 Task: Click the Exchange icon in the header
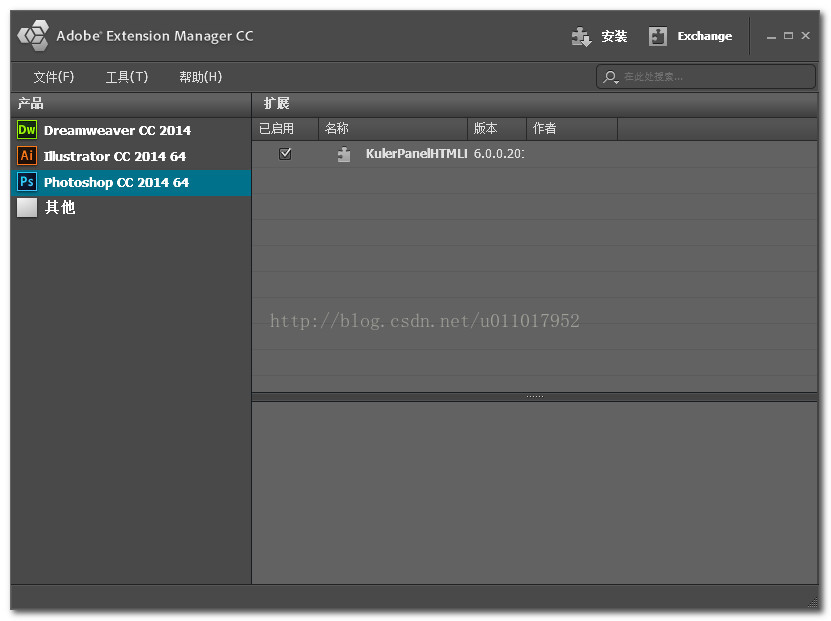tap(658, 37)
